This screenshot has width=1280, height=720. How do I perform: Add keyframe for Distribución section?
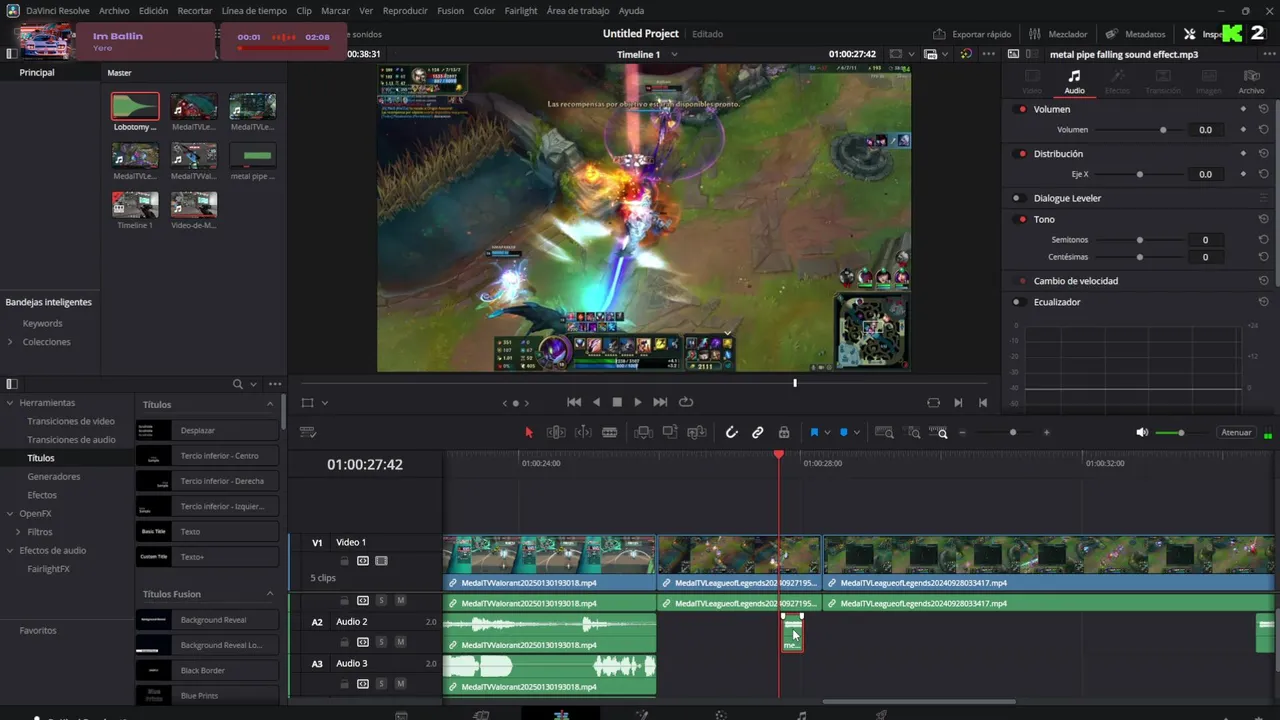1243,154
